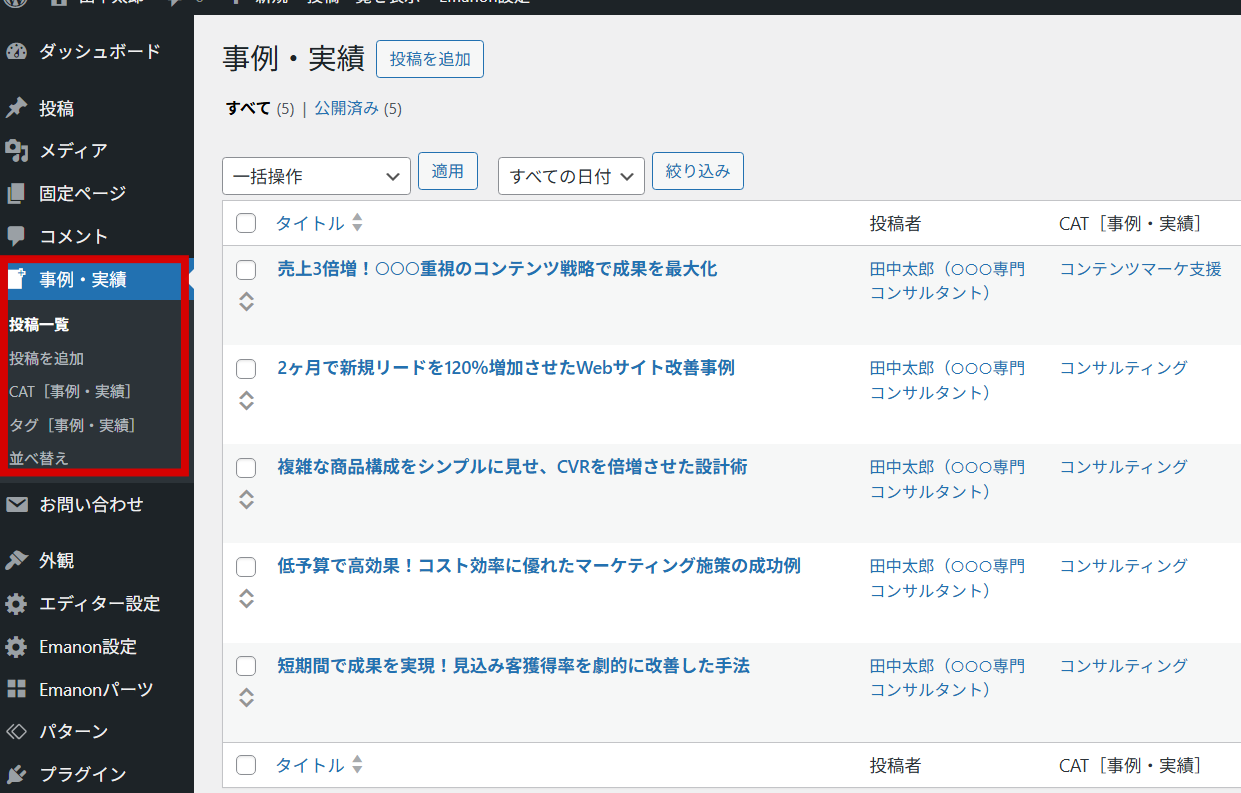Viewport: 1241px width, 793px height.
Task: Open post 低予算で高効果！コスト効率に優れた
Action: pos(539,566)
